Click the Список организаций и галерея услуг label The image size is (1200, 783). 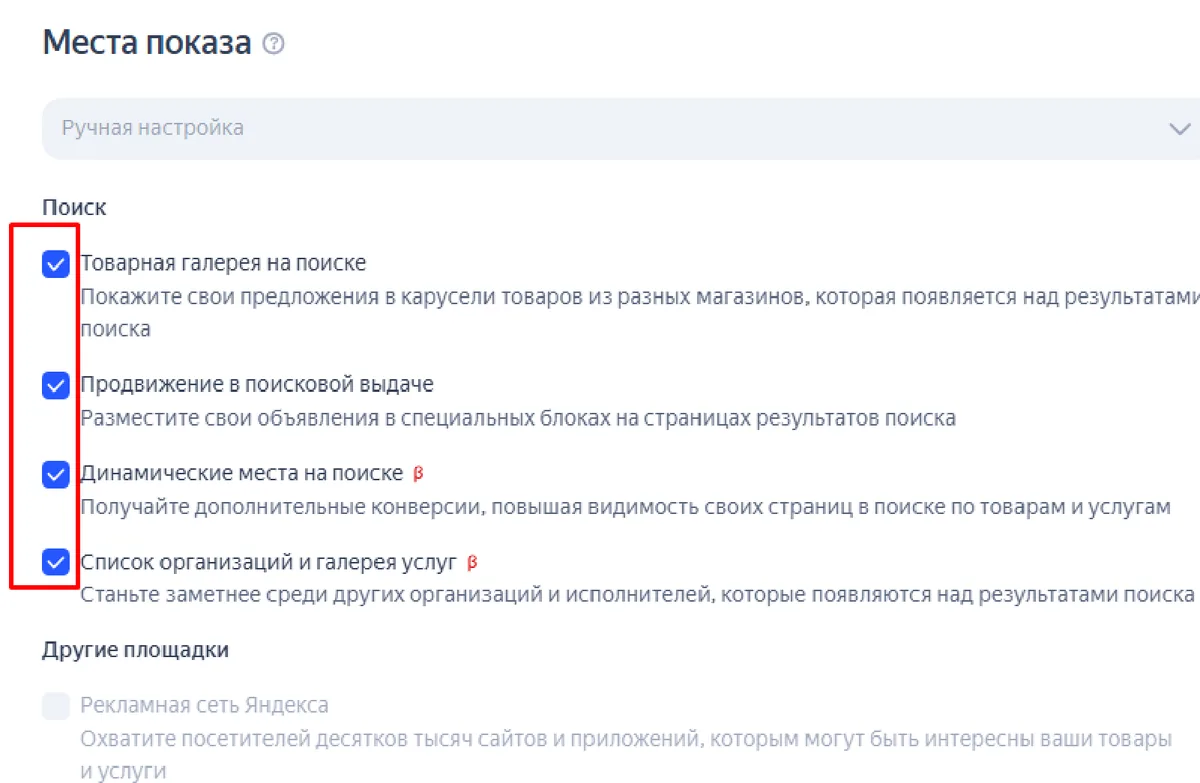[x=268, y=562]
